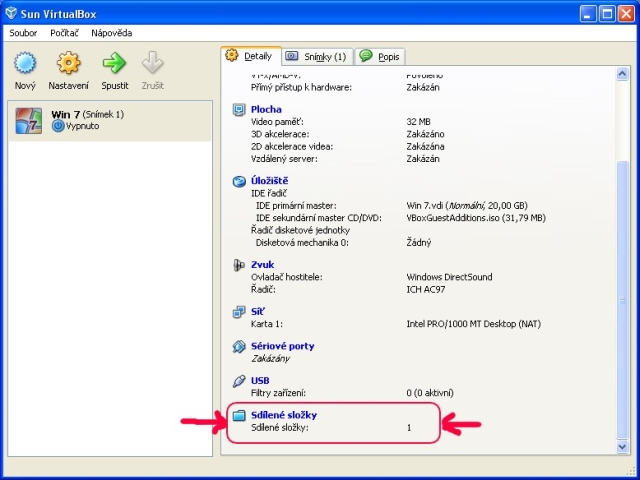
Task: Open the USB section link
Action: (260, 381)
